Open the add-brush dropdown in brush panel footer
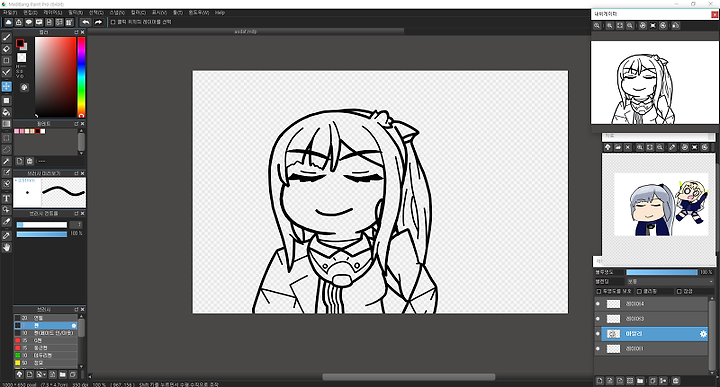The height and width of the screenshot is (387, 720). tap(40, 375)
